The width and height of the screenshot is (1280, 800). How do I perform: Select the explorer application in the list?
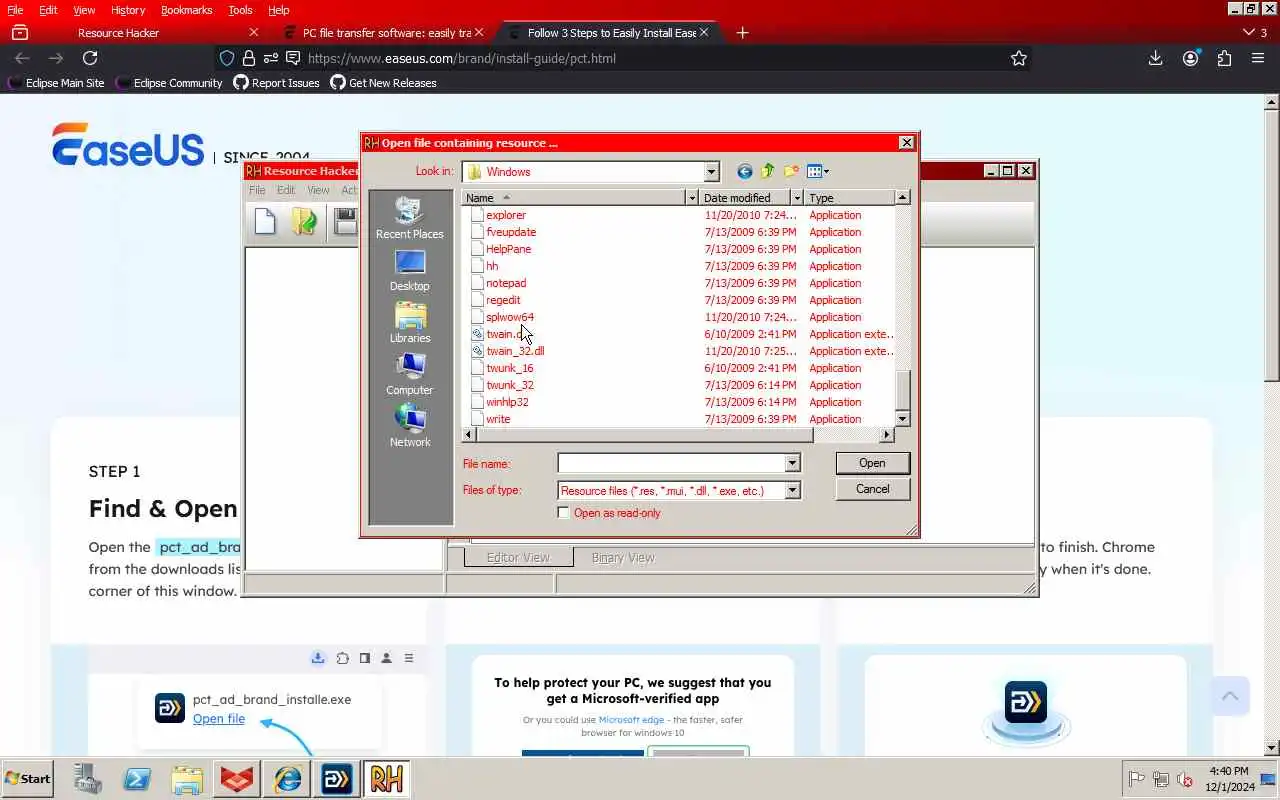pos(506,215)
